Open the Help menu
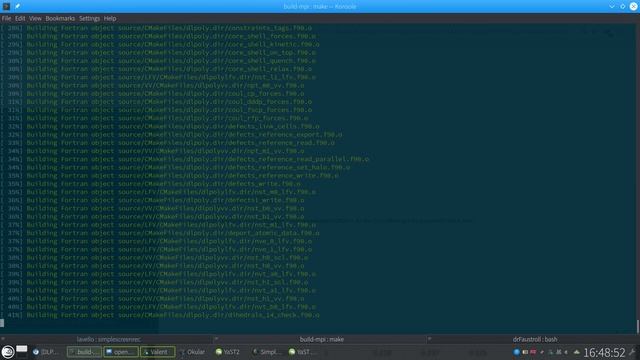 coord(110,18)
